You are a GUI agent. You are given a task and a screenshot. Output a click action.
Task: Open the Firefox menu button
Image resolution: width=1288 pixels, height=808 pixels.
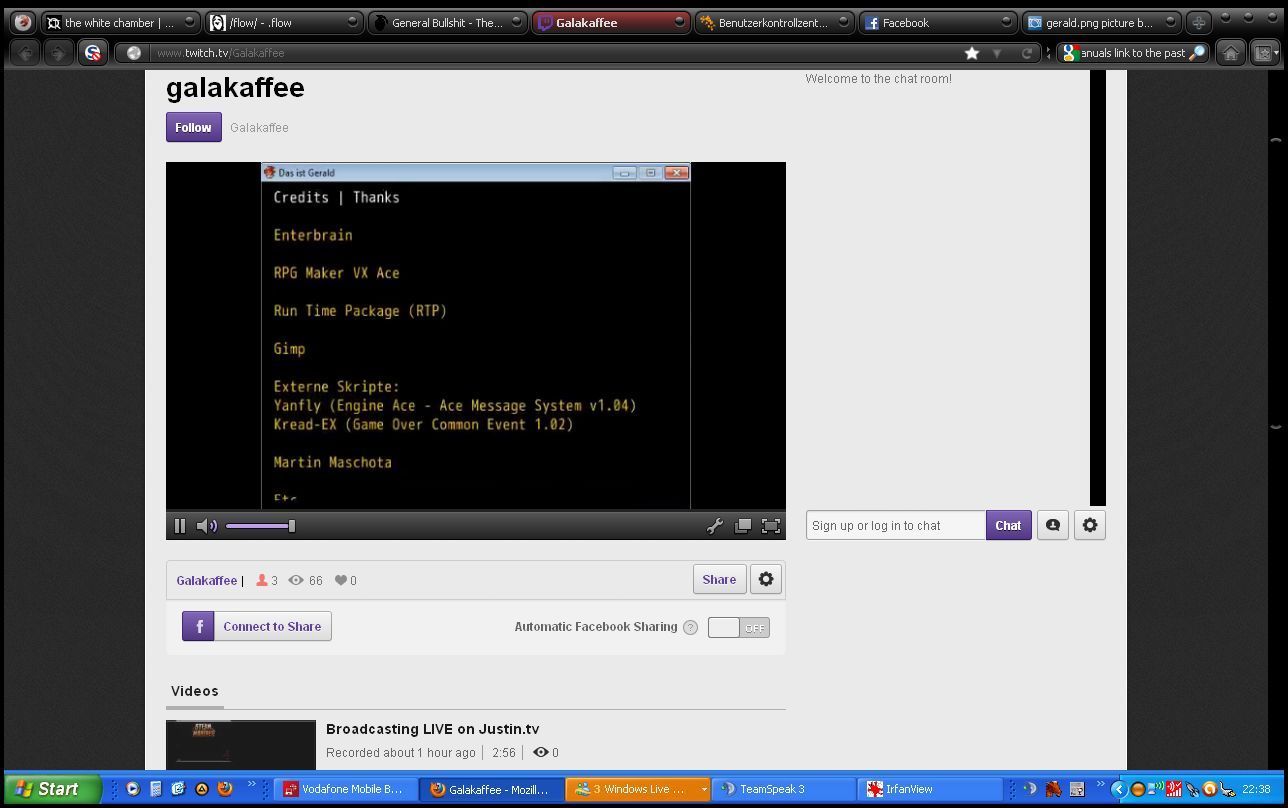[x=22, y=22]
